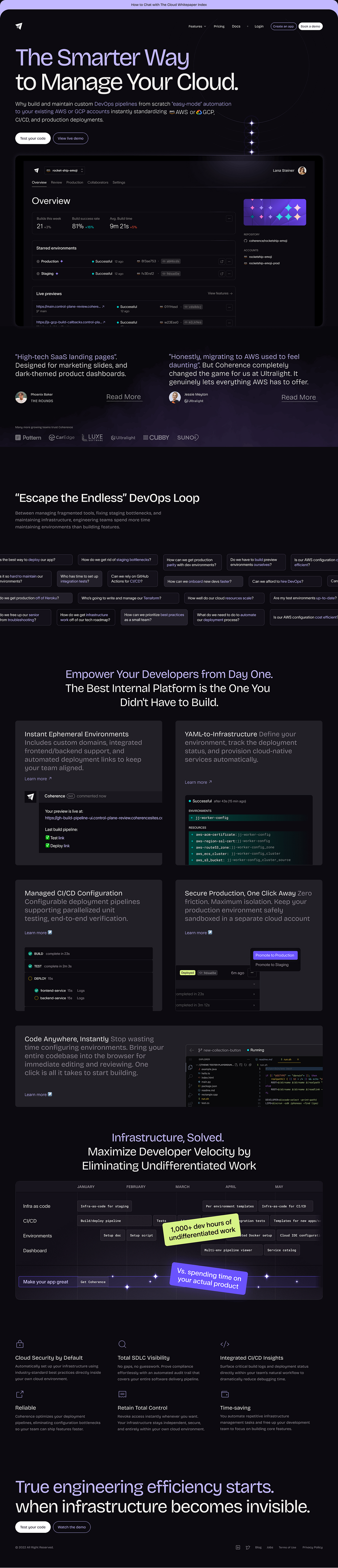This screenshot has width=338, height=1568.
Task: Click Phoenix Baker's avatar
Action: point(21,397)
